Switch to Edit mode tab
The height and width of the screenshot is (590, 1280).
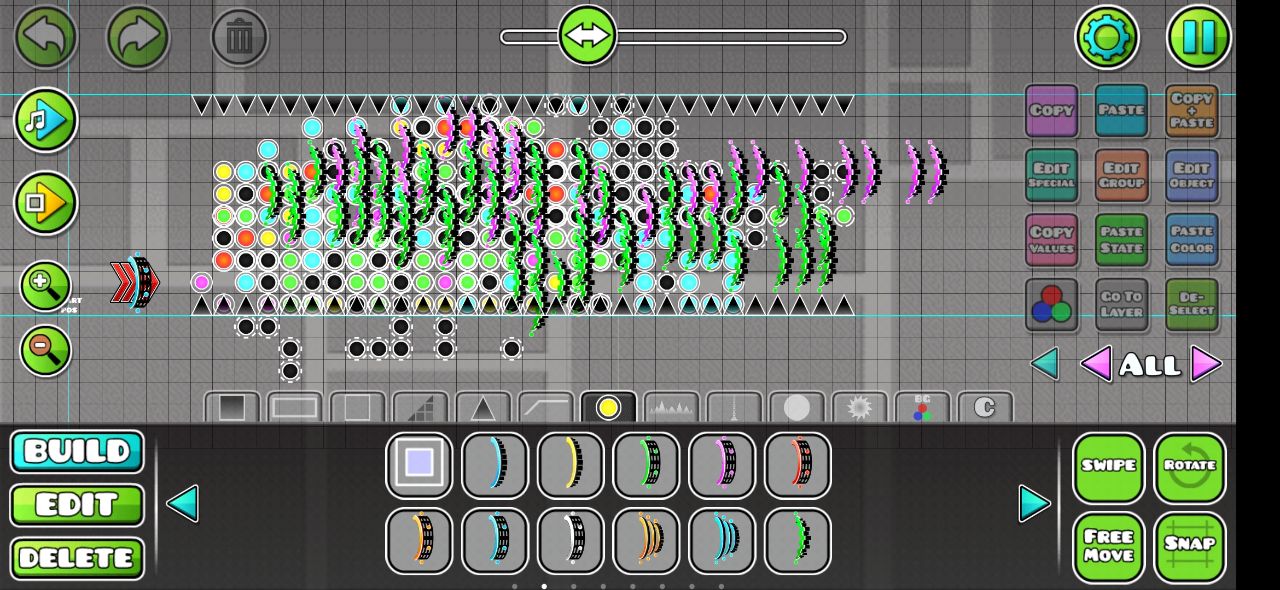click(77, 505)
